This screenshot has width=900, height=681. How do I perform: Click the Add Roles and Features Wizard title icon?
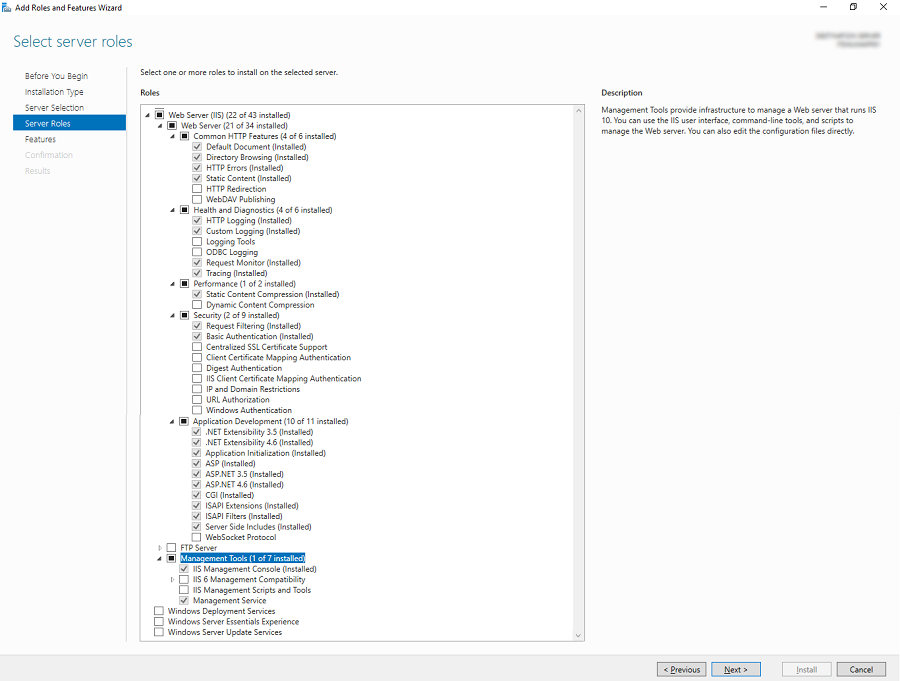pos(6,7)
